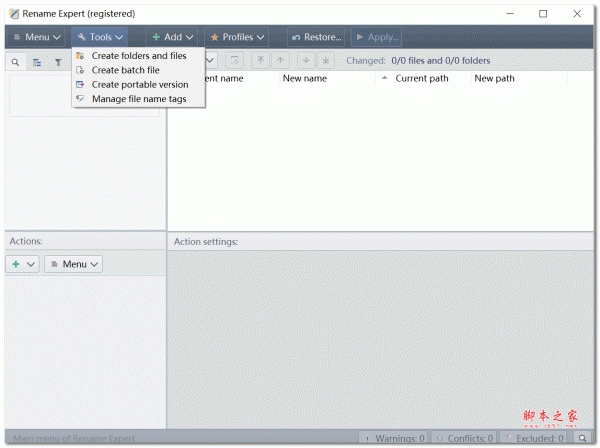
Task: Click the Rename Expert app icon in title bar
Action: 14,14
